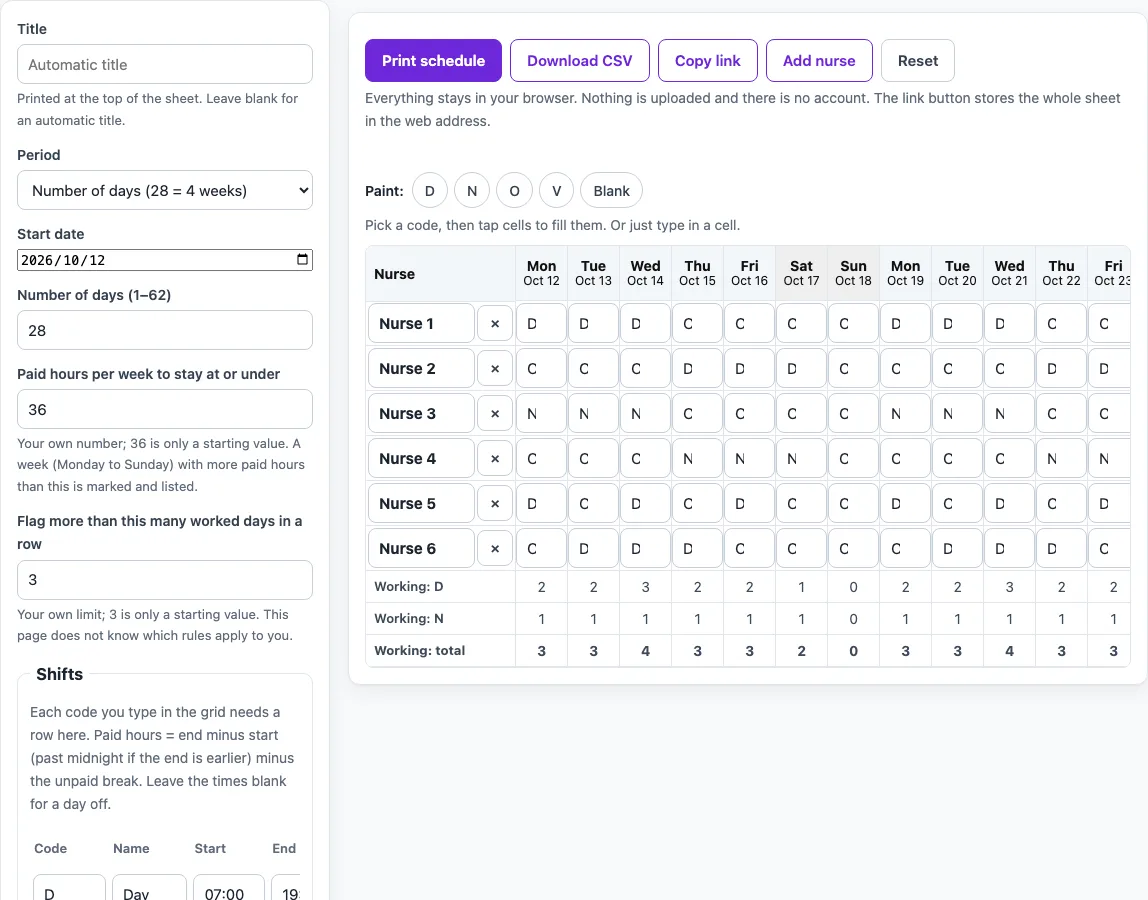Select the O paint code
This screenshot has width=1148, height=900.
[x=515, y=191]
